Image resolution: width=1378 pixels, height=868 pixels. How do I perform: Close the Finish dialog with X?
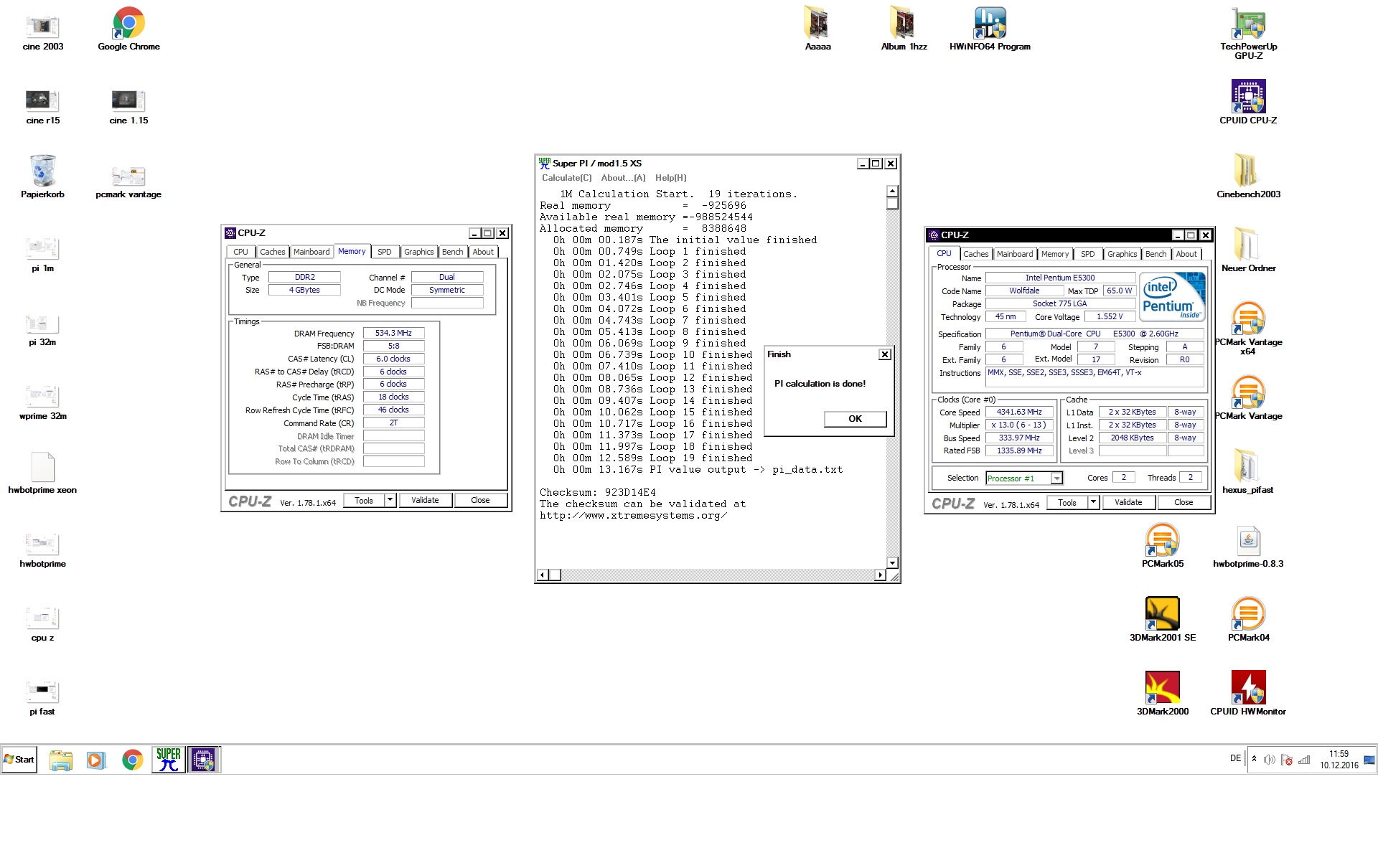pyautogui.click(x=885, y=354)
